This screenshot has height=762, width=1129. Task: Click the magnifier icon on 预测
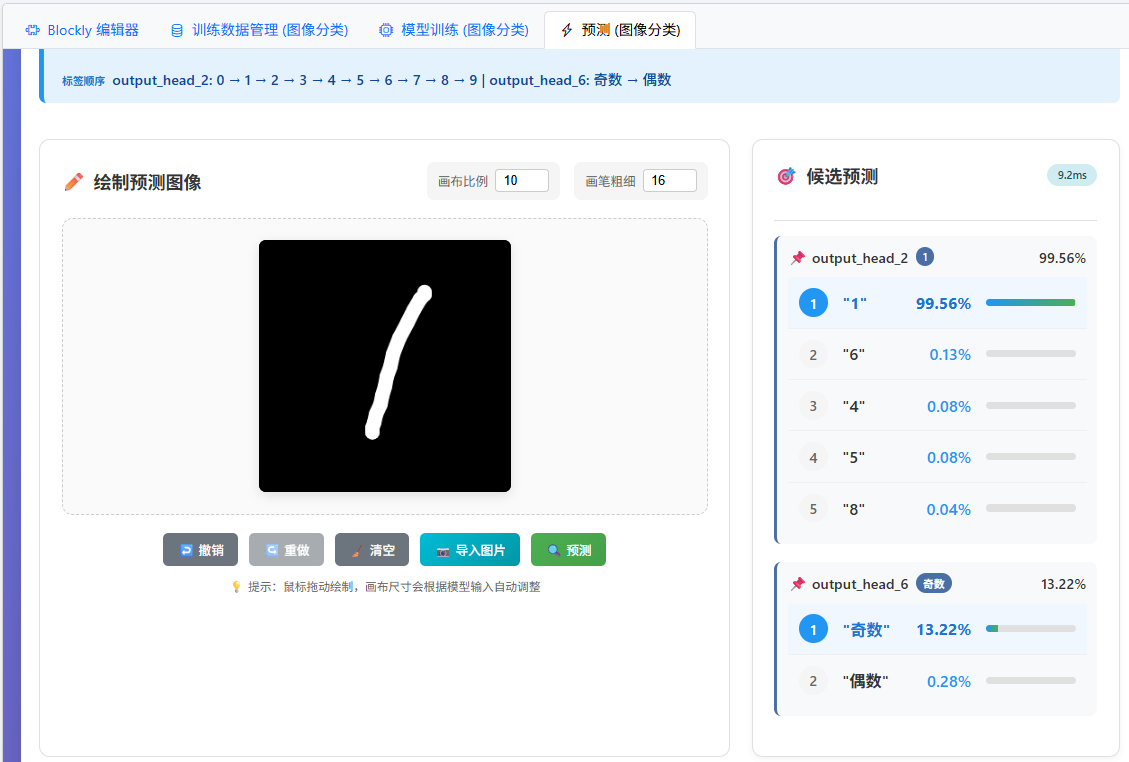[554, 550]
